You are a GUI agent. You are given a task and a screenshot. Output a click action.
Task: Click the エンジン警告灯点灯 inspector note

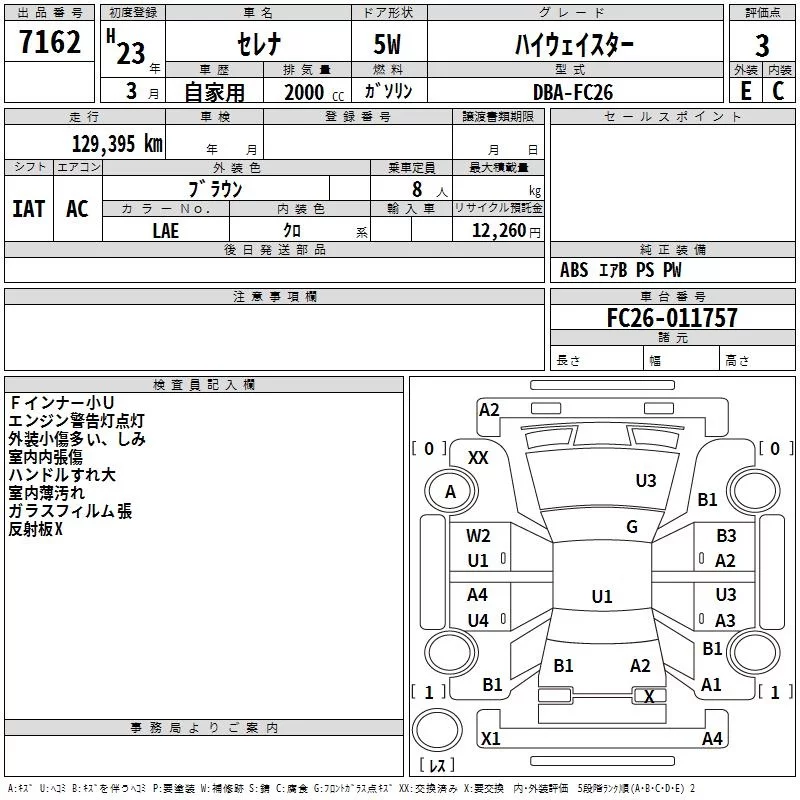coord(77,420)
